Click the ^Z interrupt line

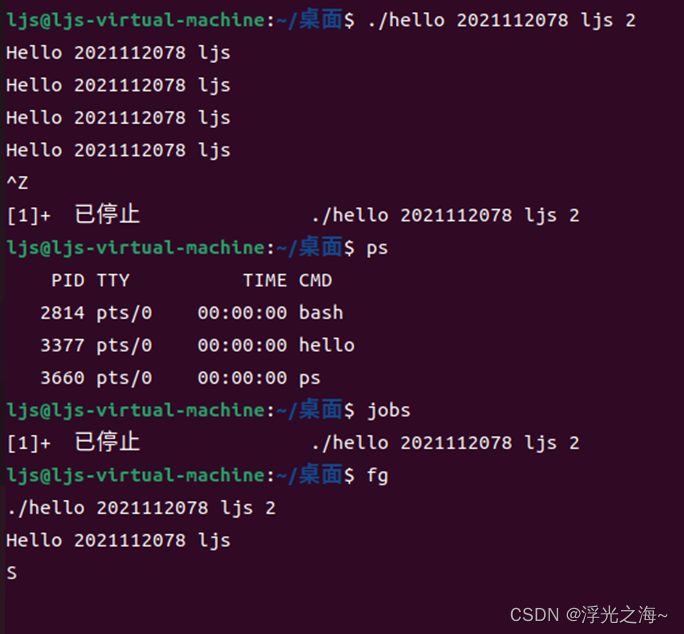click(x=17, y=182)
